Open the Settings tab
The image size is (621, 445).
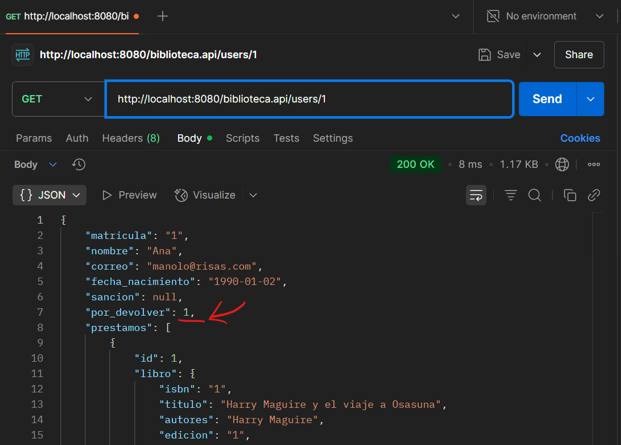pyautogui.click(x=333, y=138)
